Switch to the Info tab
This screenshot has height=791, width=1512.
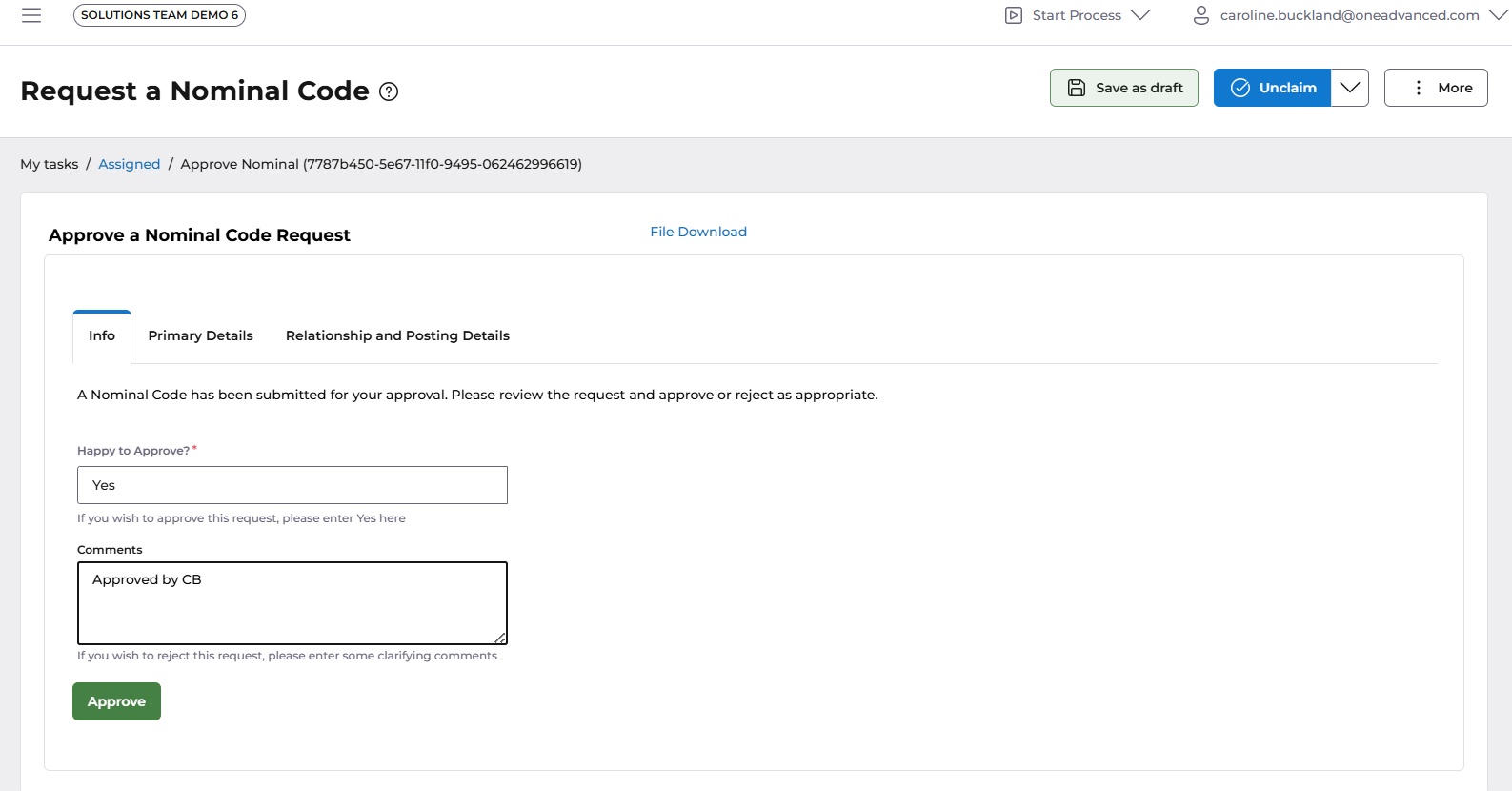102,335
